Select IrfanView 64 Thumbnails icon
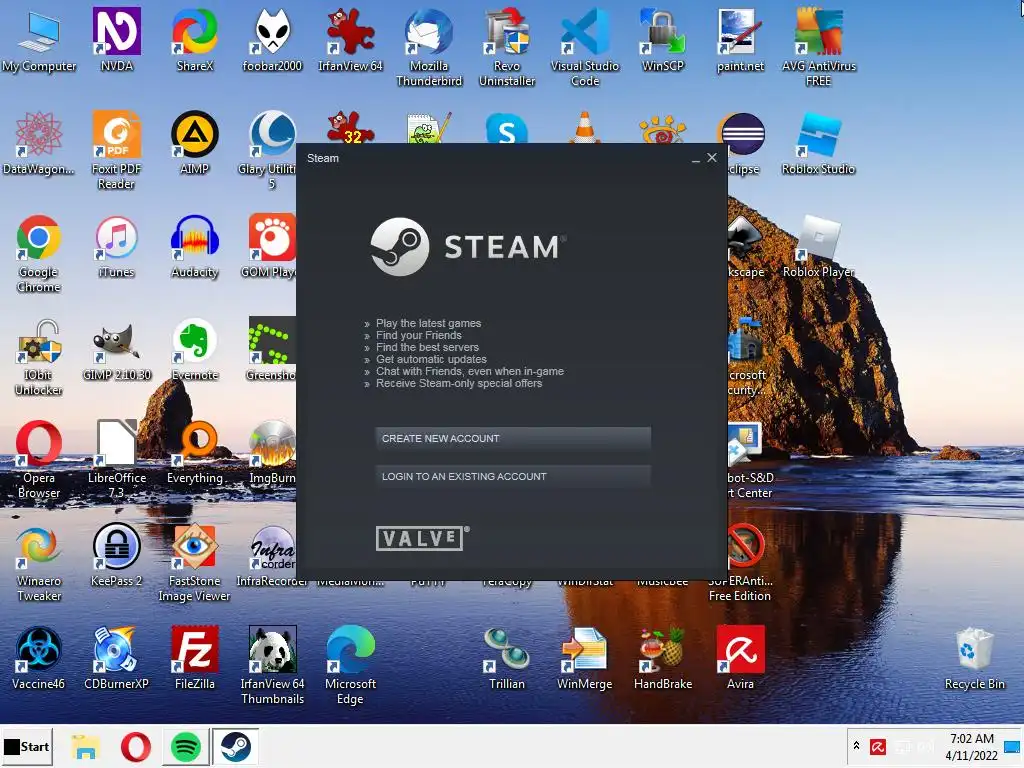The height and width of the screenshot is (768, 1024). point(272,666)
